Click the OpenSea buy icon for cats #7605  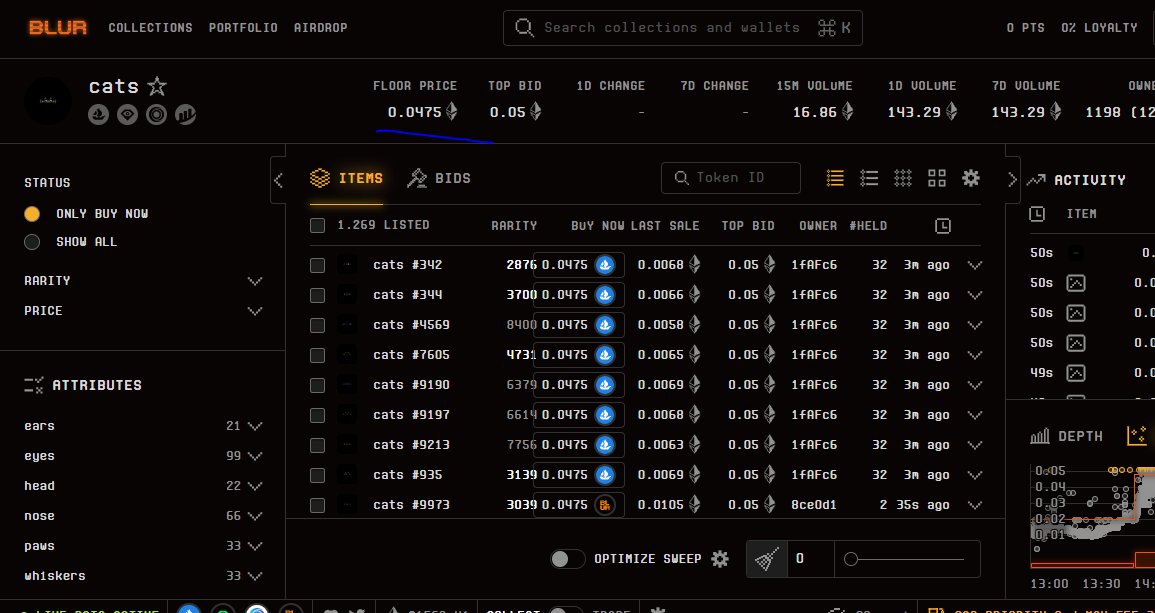tap(605, 355)
